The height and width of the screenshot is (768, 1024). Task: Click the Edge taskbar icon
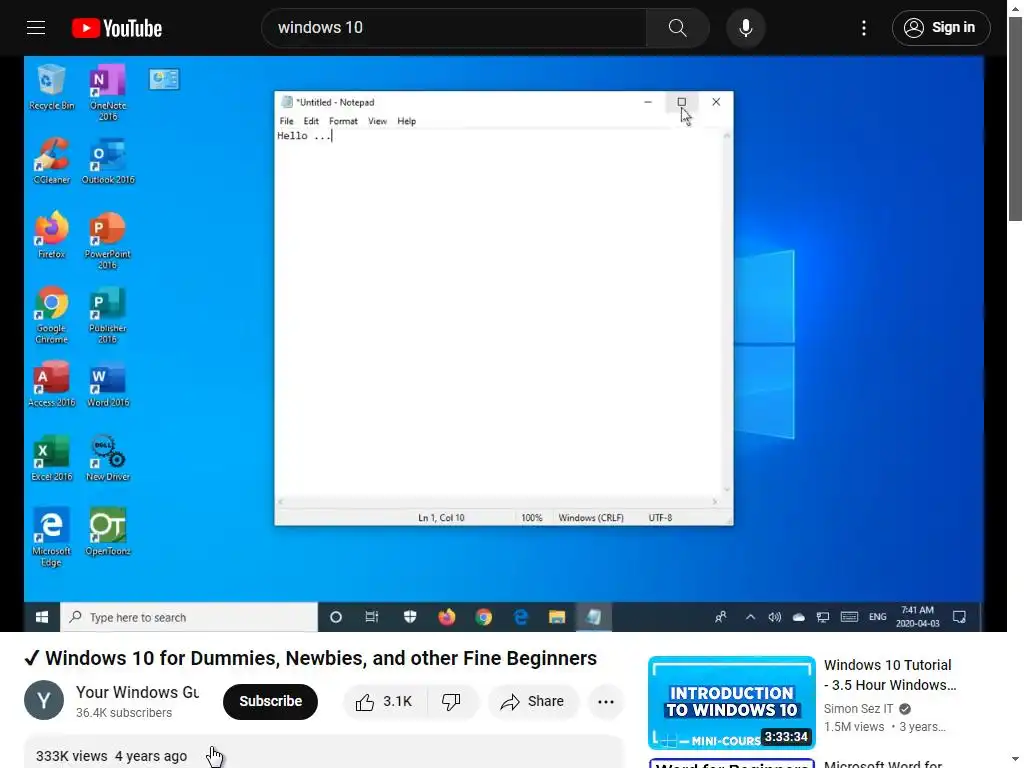click(520, 617)
